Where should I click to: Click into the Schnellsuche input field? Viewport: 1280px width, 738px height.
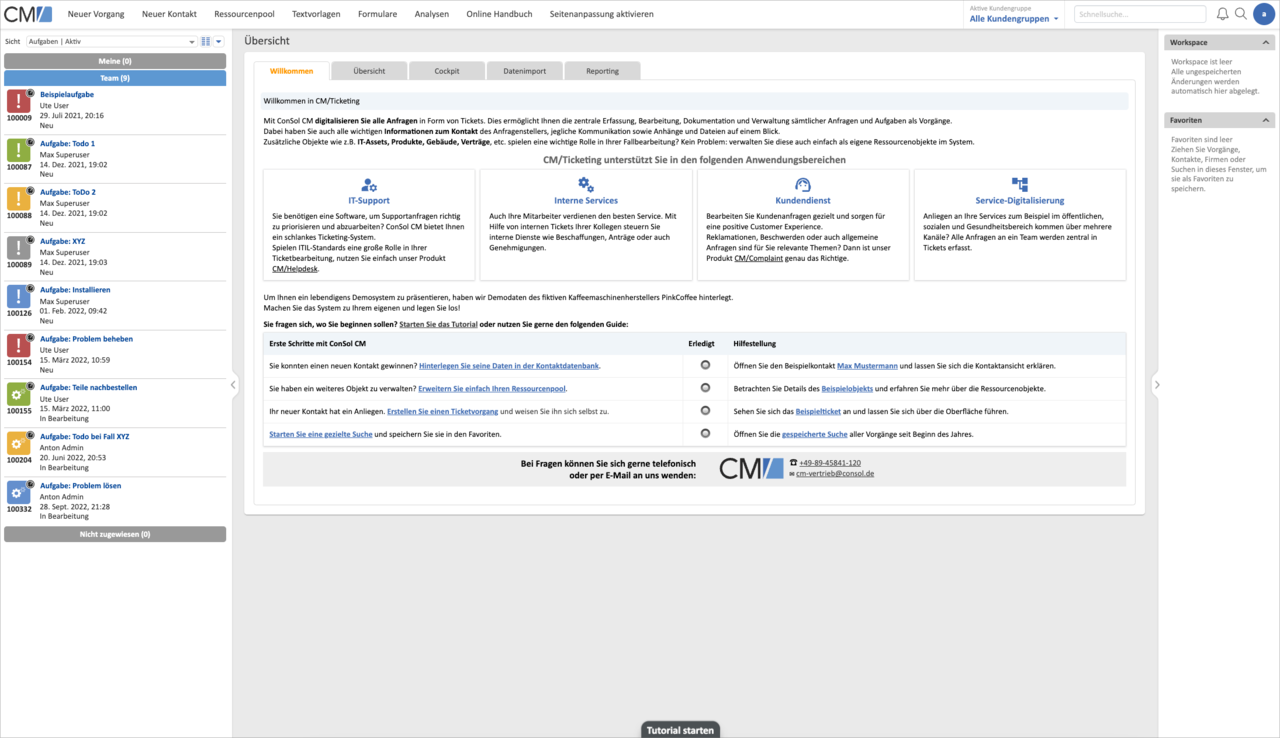(1138, 14)
